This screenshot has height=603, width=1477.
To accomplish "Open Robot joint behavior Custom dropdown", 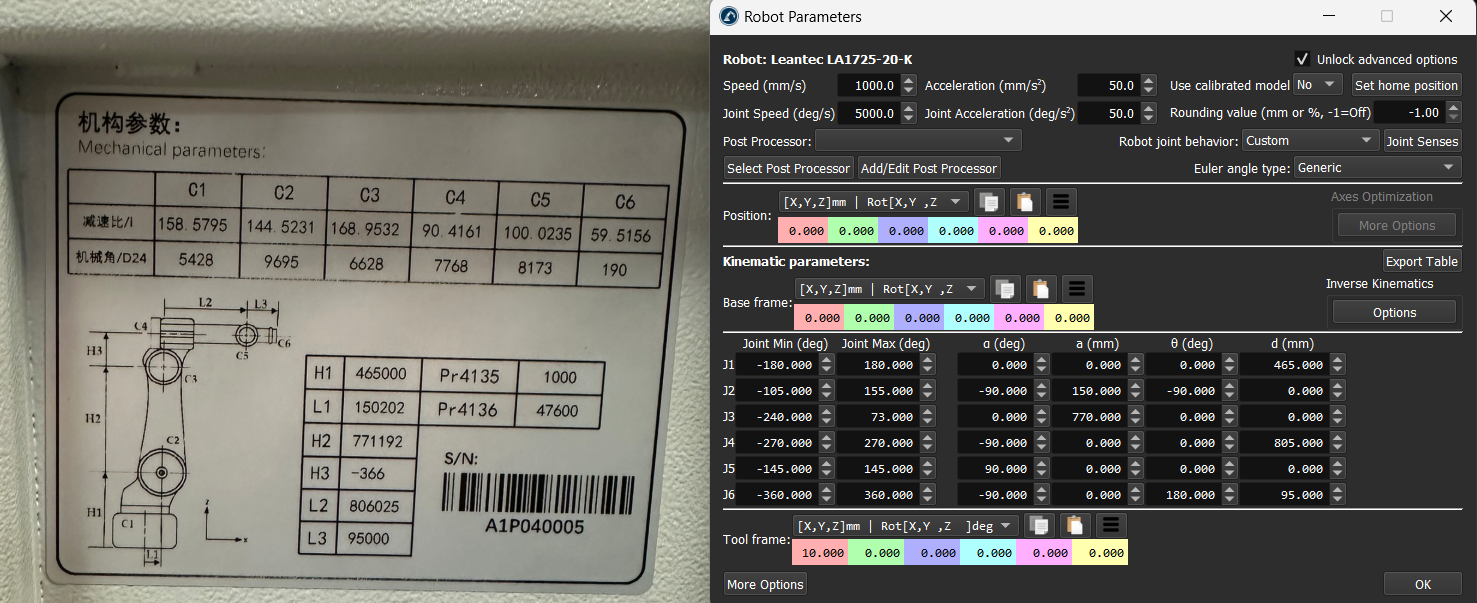I will coord(1309,141).
